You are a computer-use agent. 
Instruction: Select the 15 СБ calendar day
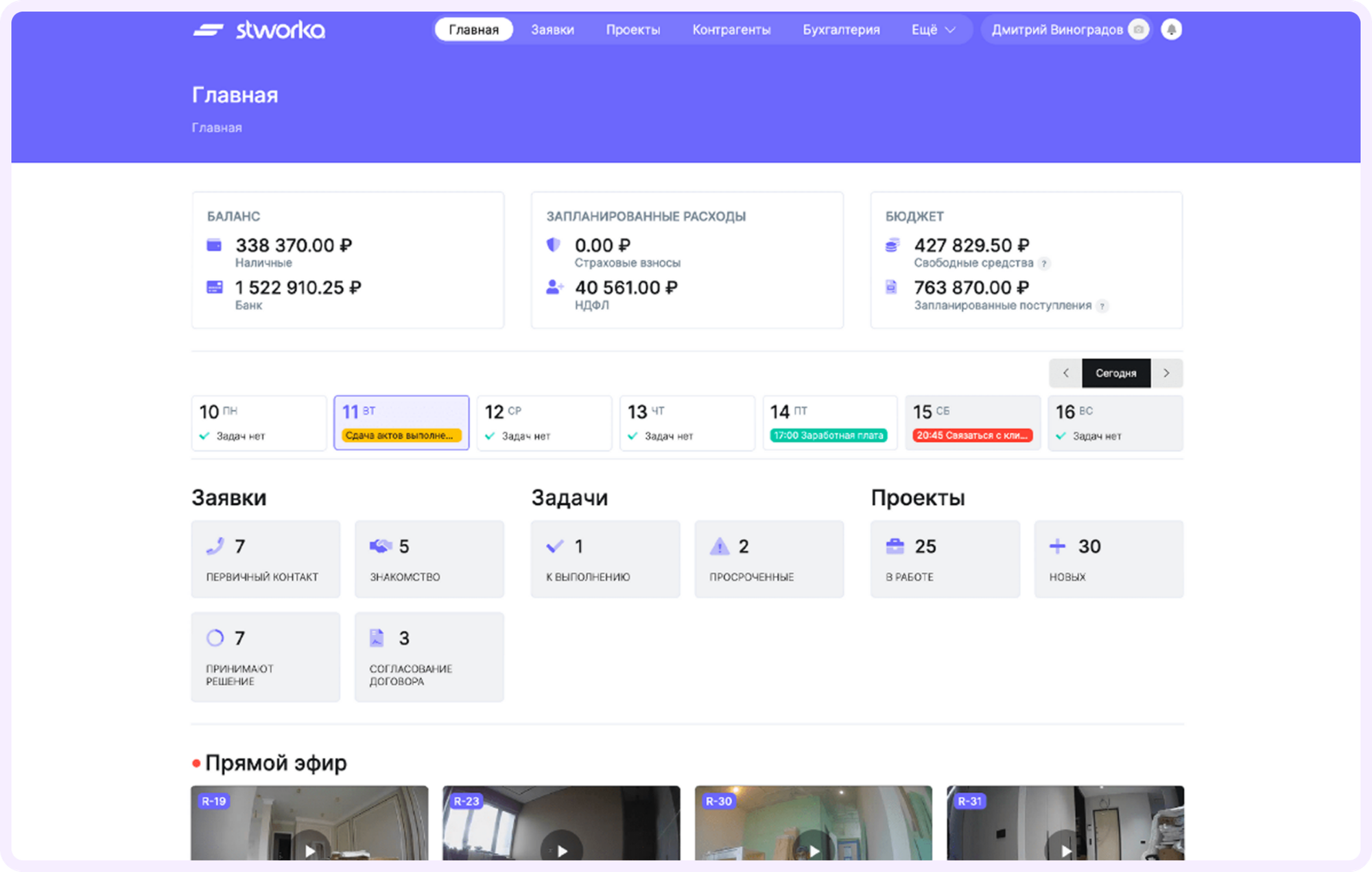(x=973, y=423)
